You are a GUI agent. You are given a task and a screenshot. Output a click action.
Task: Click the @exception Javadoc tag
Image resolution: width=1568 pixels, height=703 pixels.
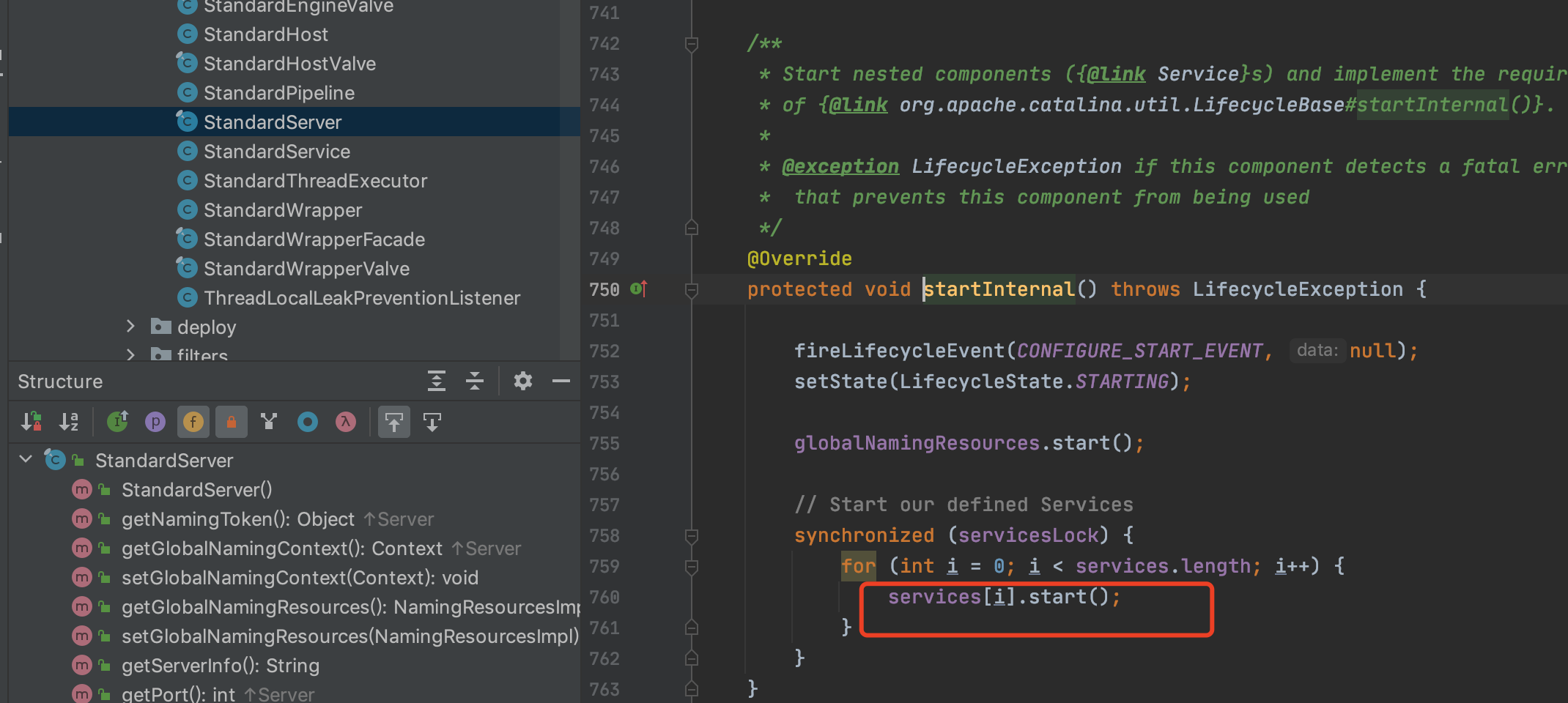(840, 166)
